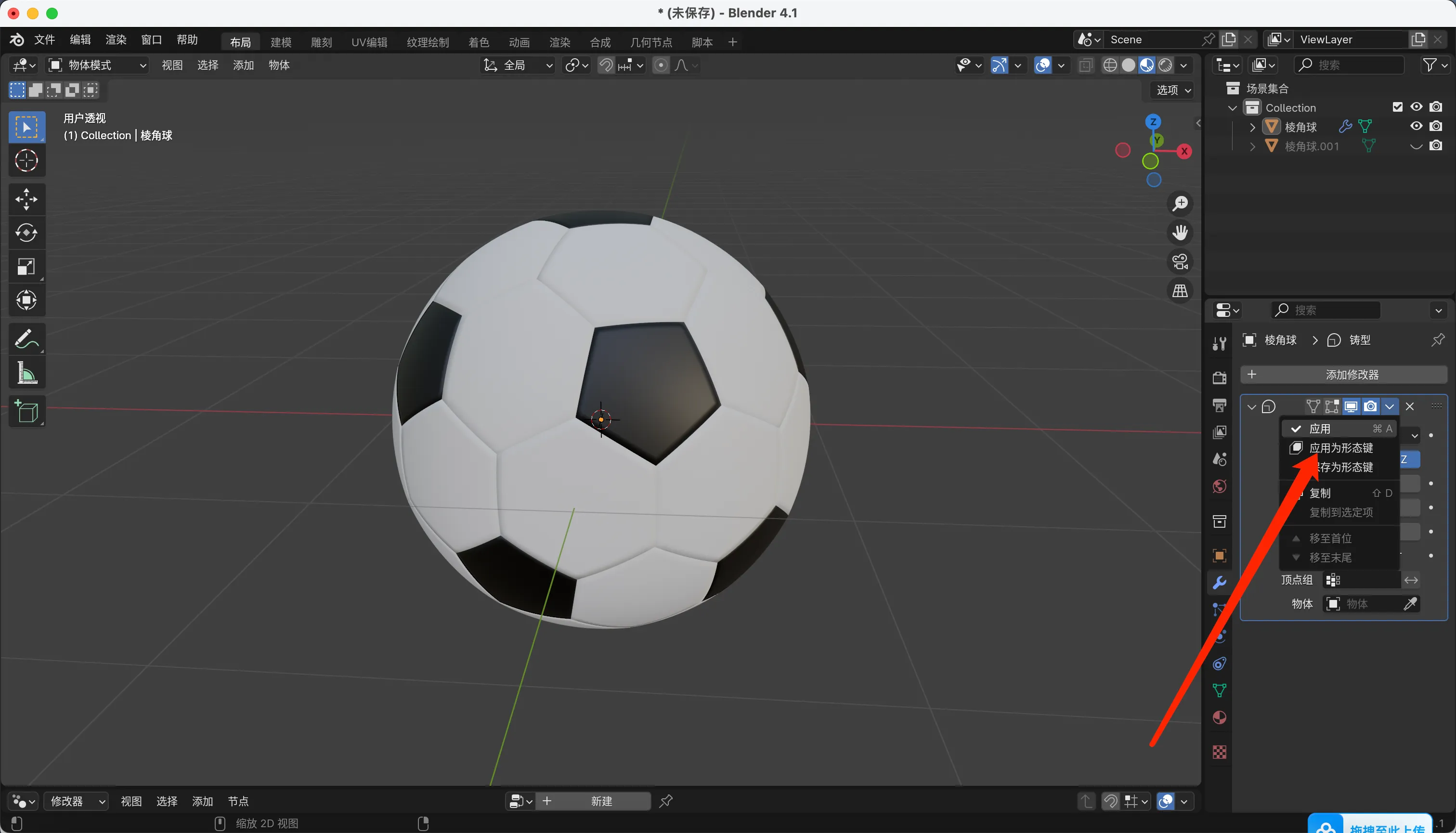The height and width of the screenshot is (833, 1456).
Task: Select the Rotate tool
Action: 26,233
